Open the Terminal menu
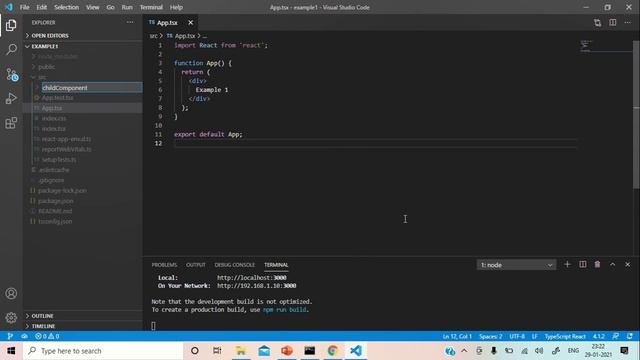 tap(151, 7)
